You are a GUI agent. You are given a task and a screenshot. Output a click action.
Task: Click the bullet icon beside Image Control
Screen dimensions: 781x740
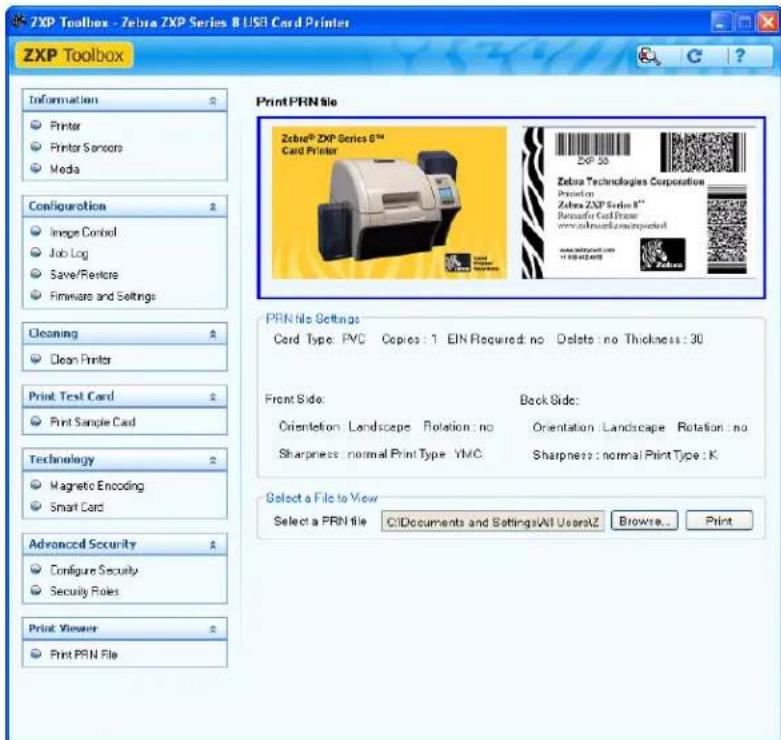[36, 232]
